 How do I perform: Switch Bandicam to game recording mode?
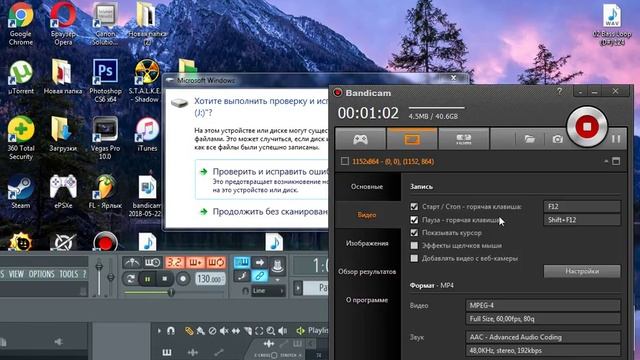(360, 139)
